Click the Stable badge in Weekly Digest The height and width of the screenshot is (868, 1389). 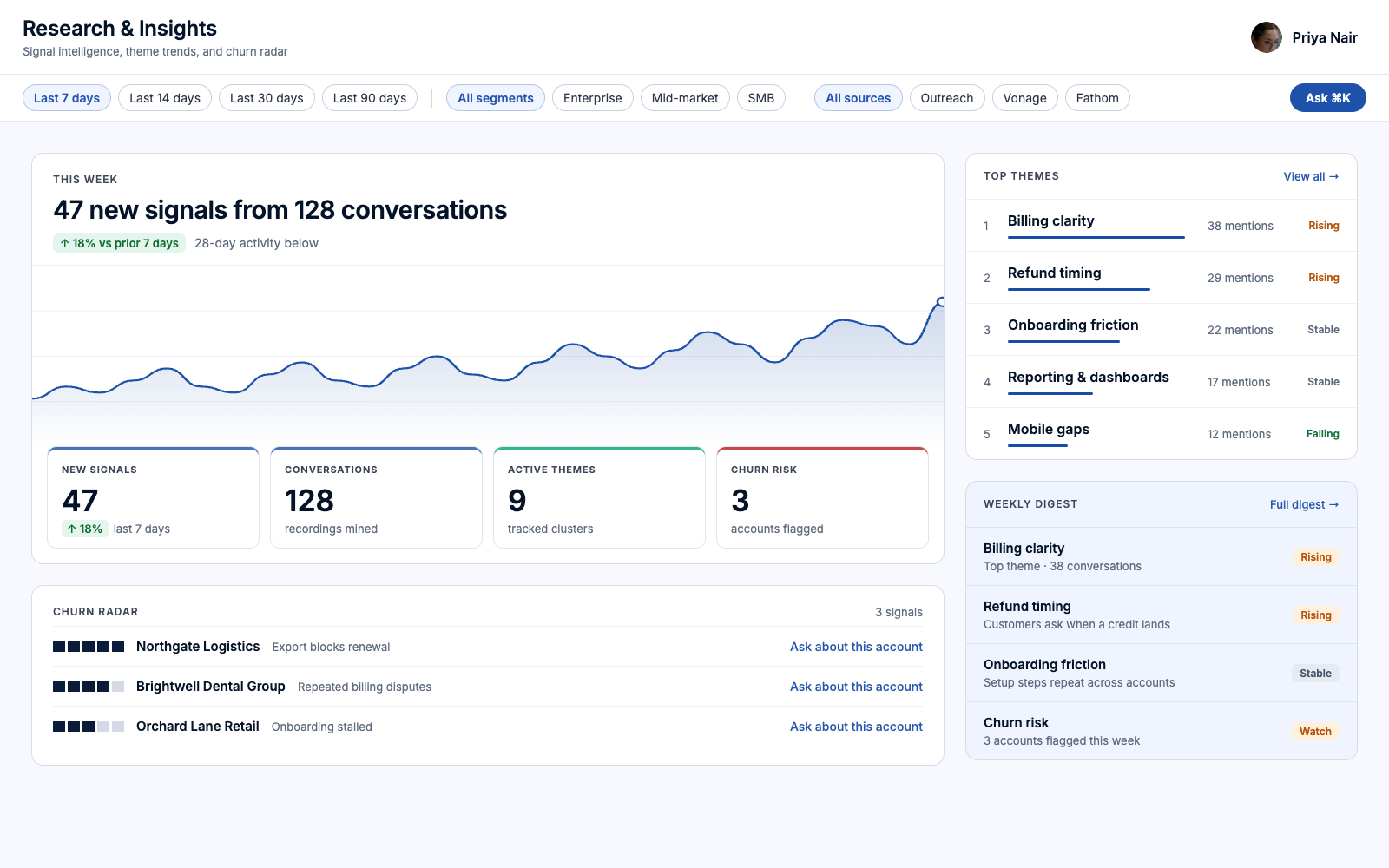pos(1315,674)
